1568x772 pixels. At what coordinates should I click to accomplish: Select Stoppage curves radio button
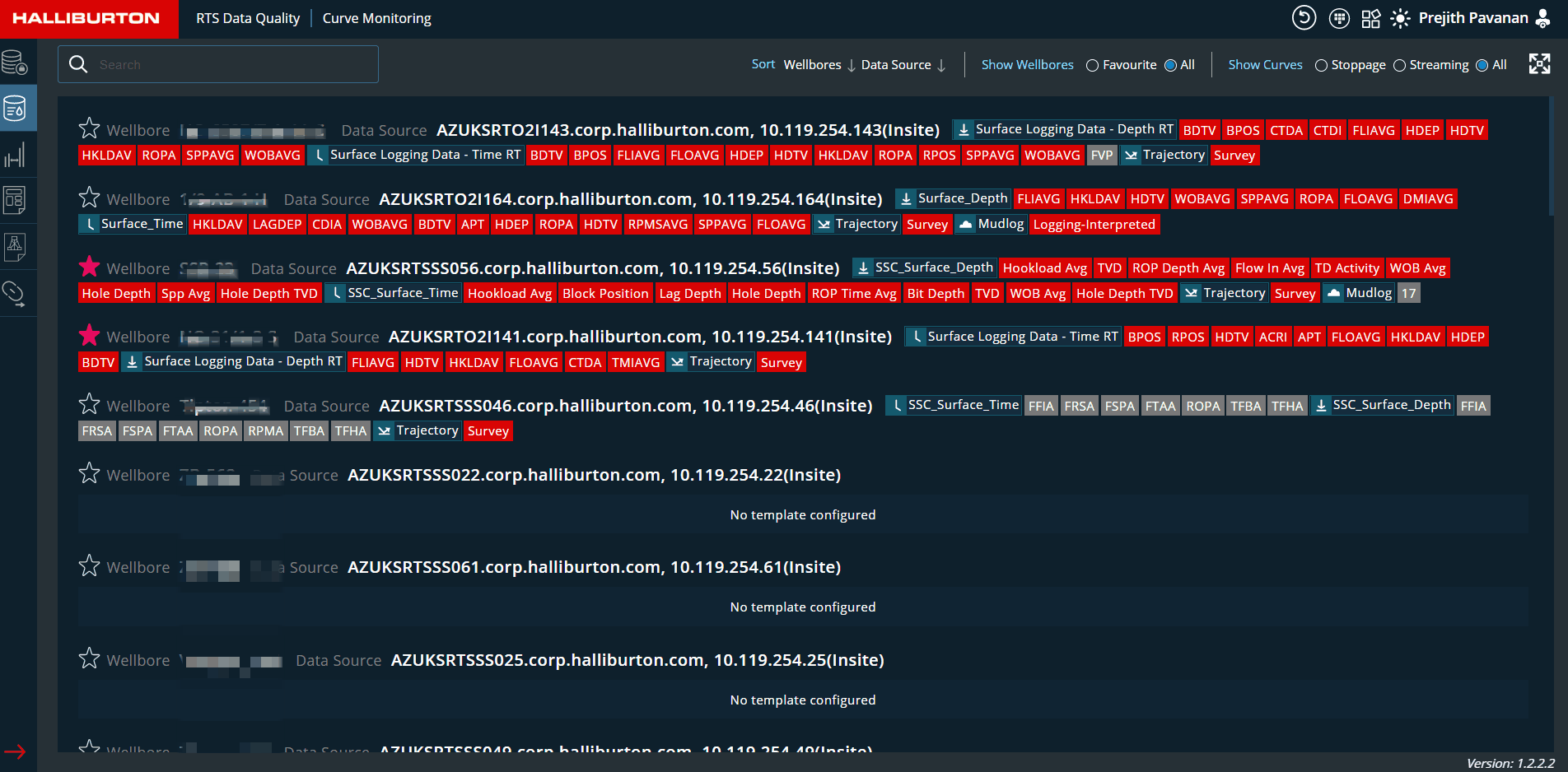[x=1321, y=66]
